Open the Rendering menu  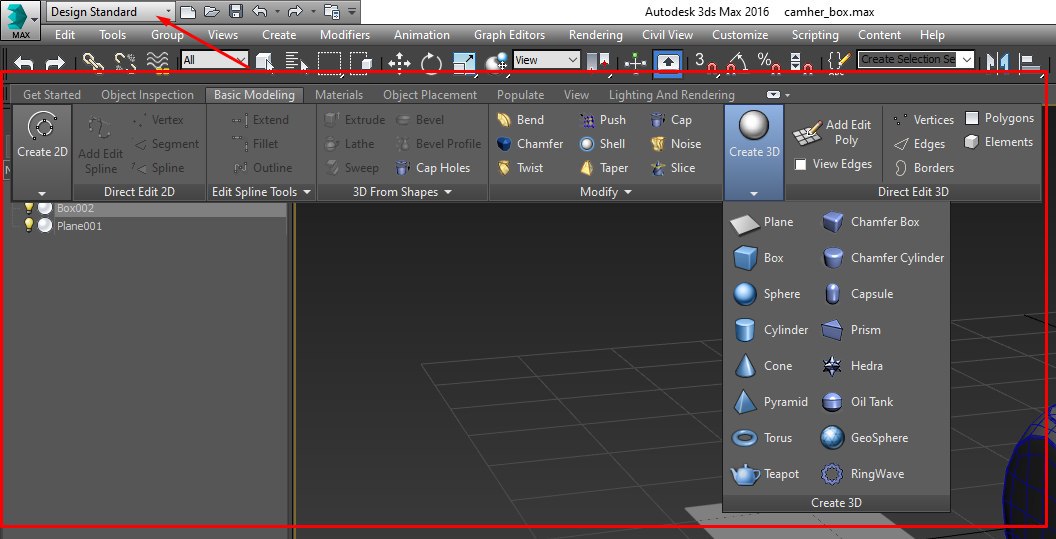(x=595, y=35)
